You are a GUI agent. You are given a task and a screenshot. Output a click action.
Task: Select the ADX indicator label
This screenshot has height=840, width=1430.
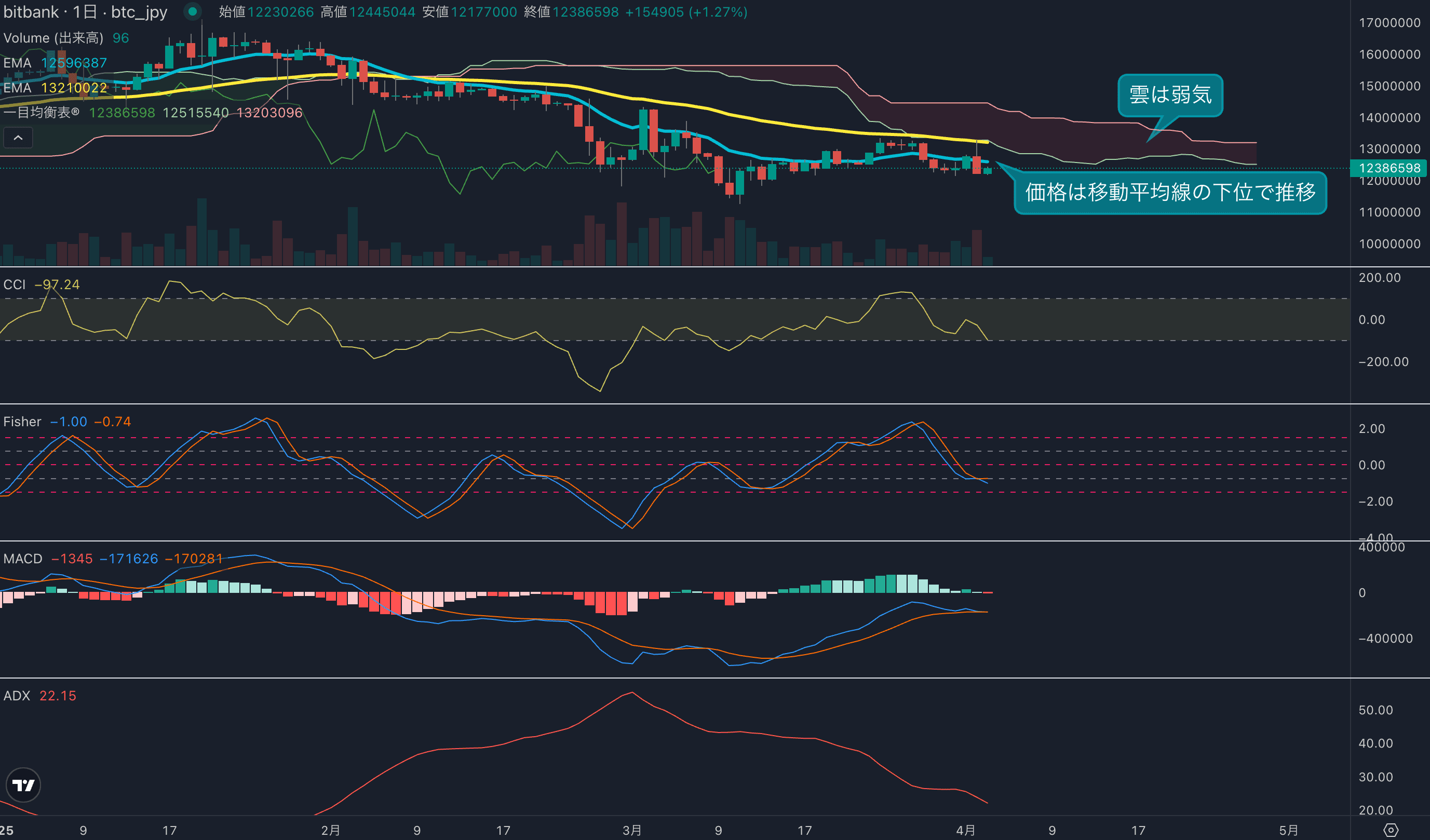(17, 696)
